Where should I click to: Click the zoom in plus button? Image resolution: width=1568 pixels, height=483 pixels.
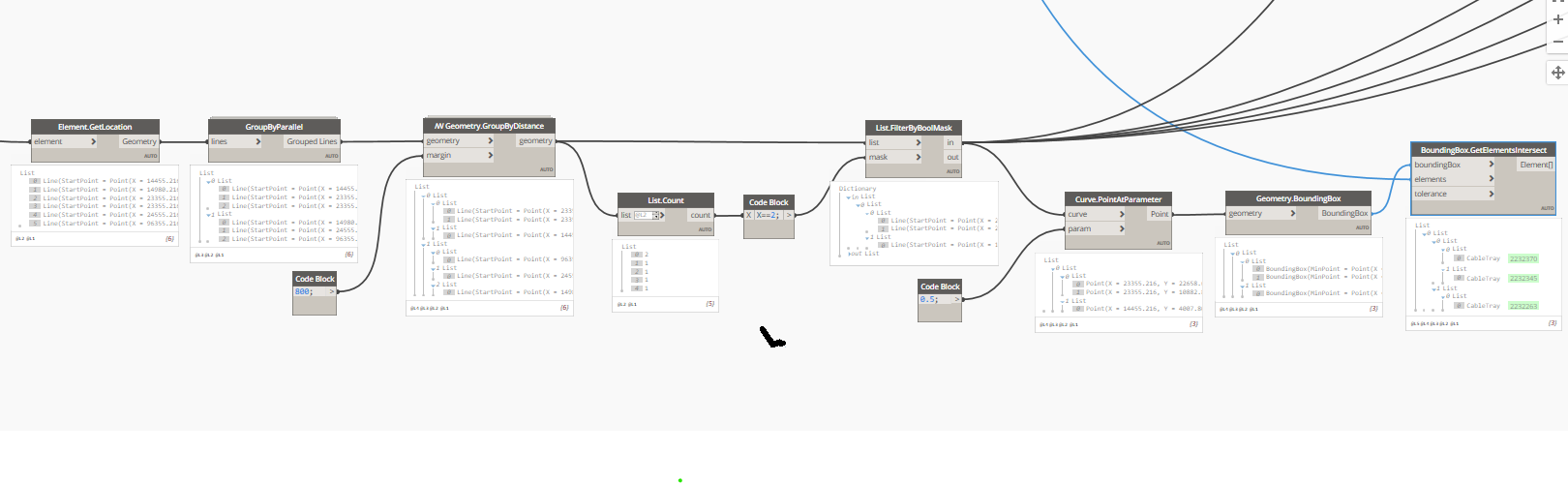[1557, 19]
